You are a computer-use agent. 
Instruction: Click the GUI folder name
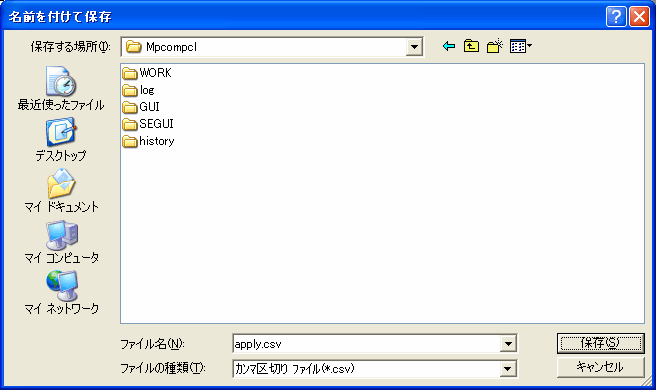click(x=149, y=107)
